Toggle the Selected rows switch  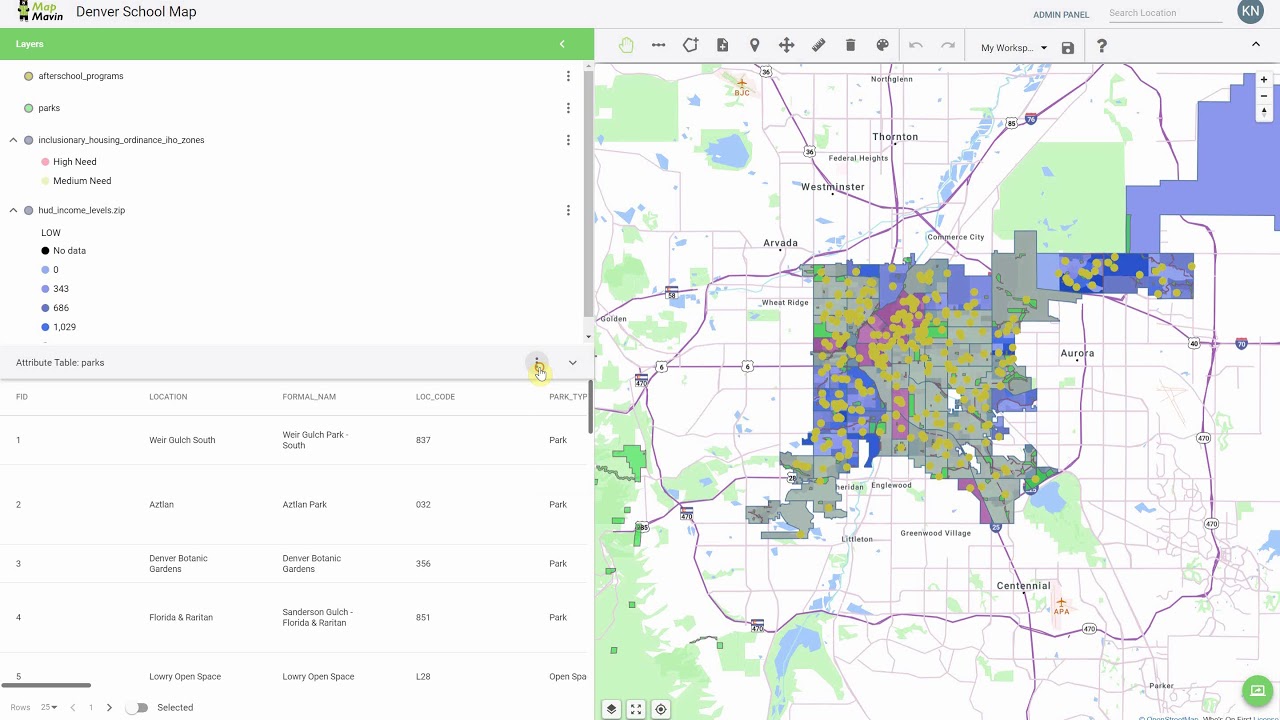[x=138, y=708]
